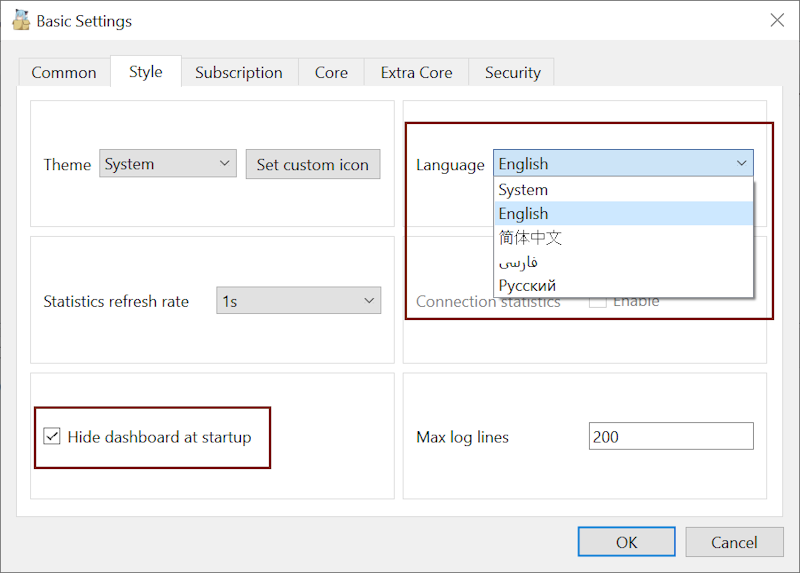
Task: Pick 简体中文 from the language list
Action: click(530, 237)
